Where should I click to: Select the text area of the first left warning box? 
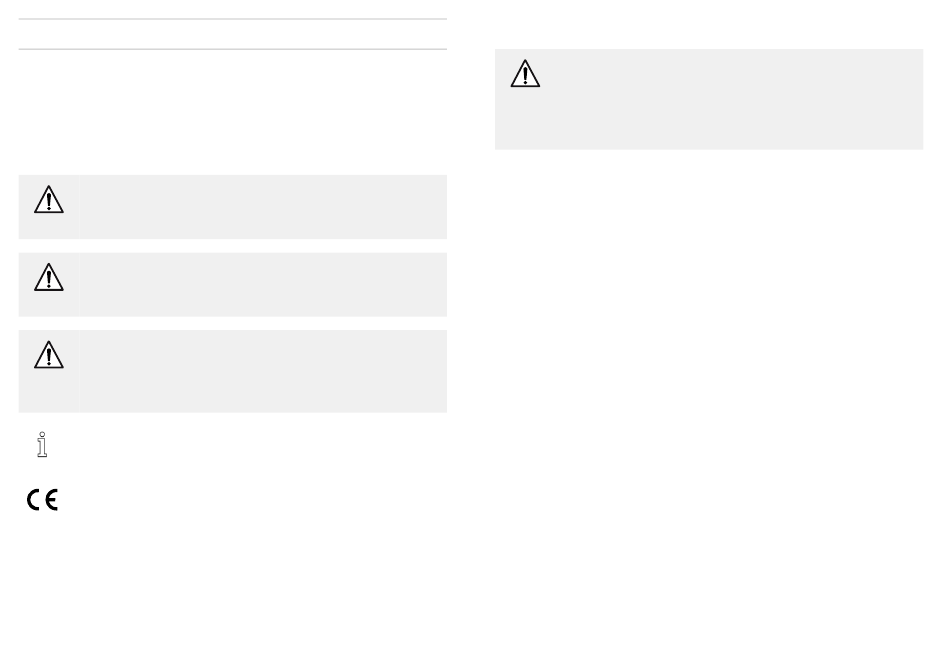[x=263, y=207]
